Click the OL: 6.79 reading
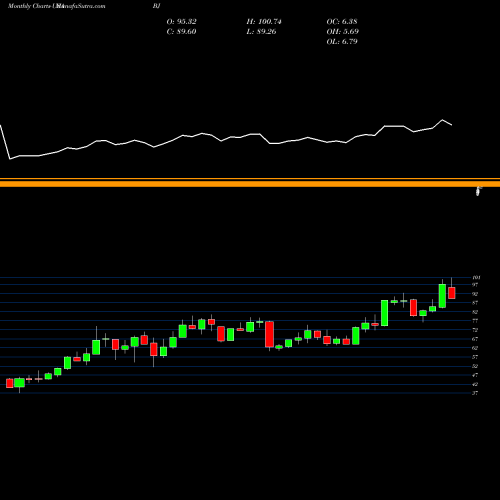 342,42
